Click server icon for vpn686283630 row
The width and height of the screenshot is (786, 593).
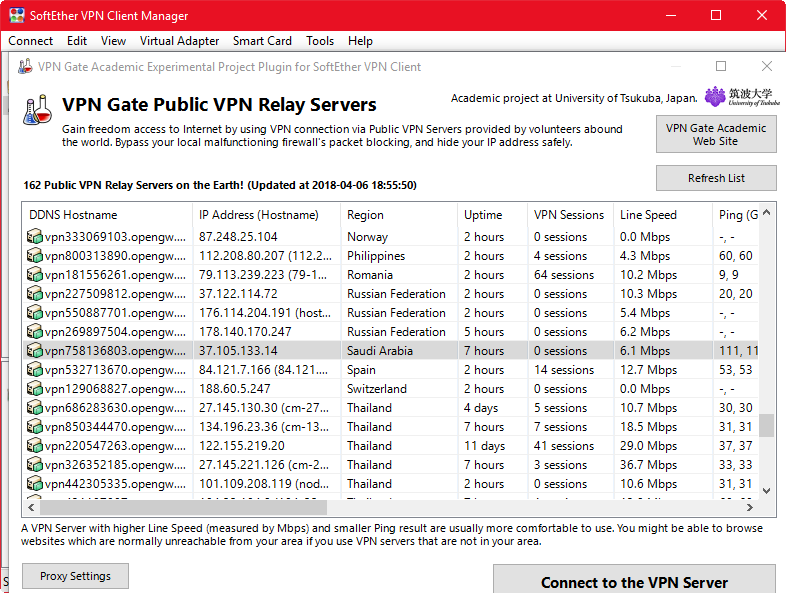click(35, 408)
